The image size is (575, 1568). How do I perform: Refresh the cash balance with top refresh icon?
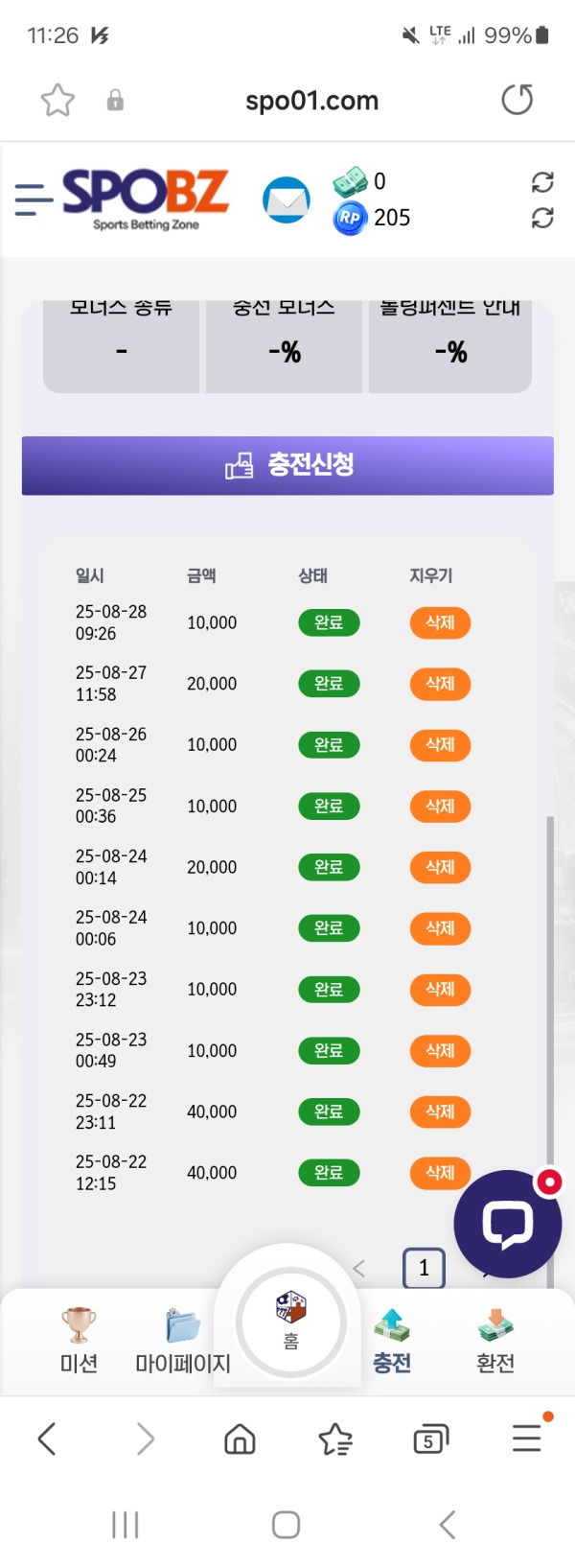[x=544, y=181]
